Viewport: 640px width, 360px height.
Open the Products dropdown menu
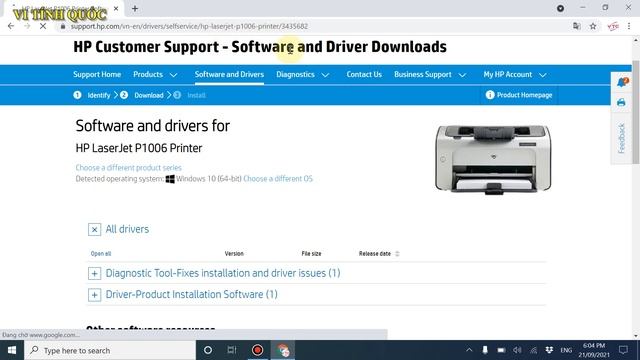click(x=155, y=74)
